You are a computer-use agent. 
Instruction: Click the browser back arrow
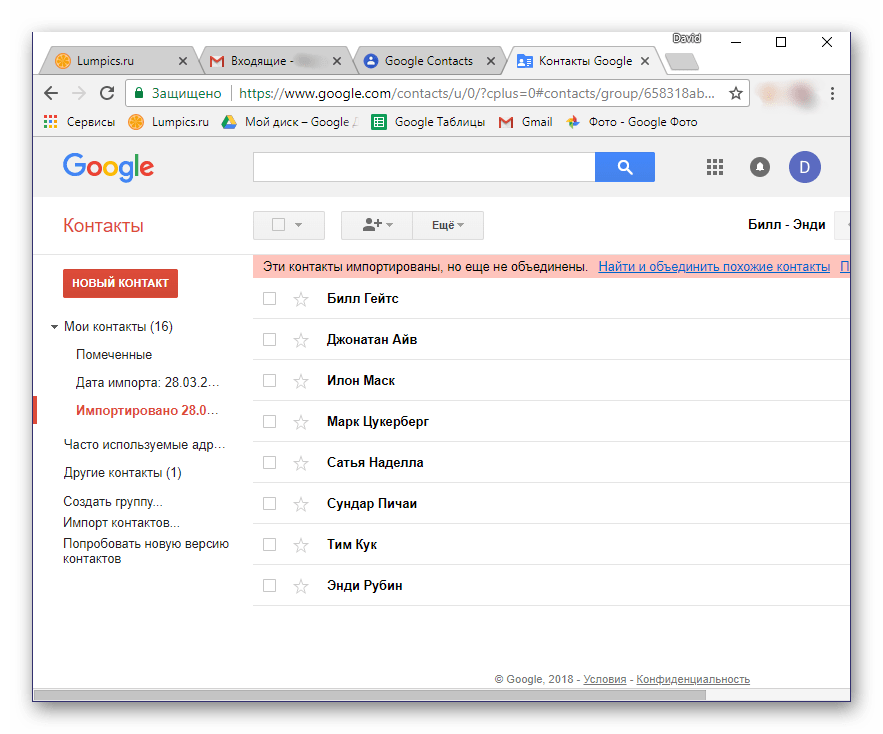pos(51,93)
